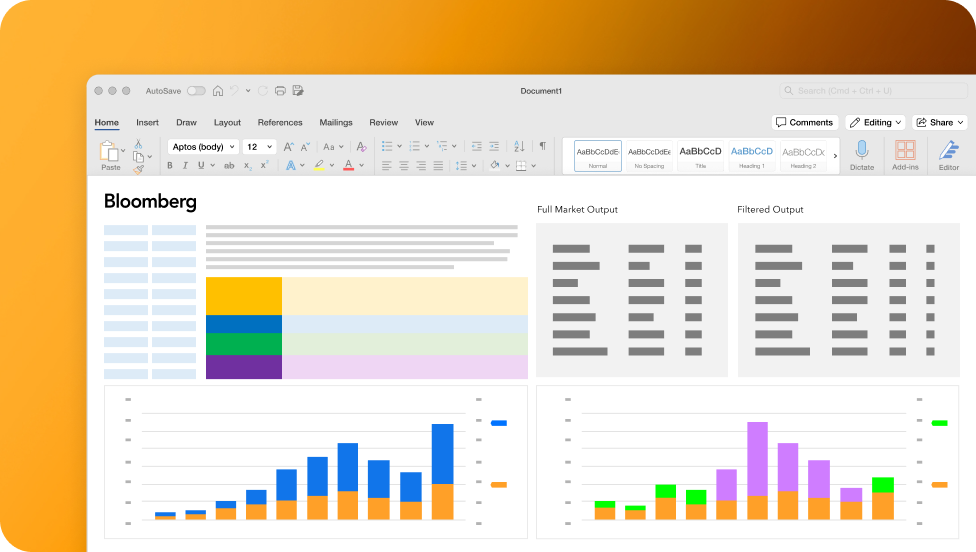This screenshot has height=552, width=976.
Task: Apply Bold formatting
Action: (x=173, y=165)
